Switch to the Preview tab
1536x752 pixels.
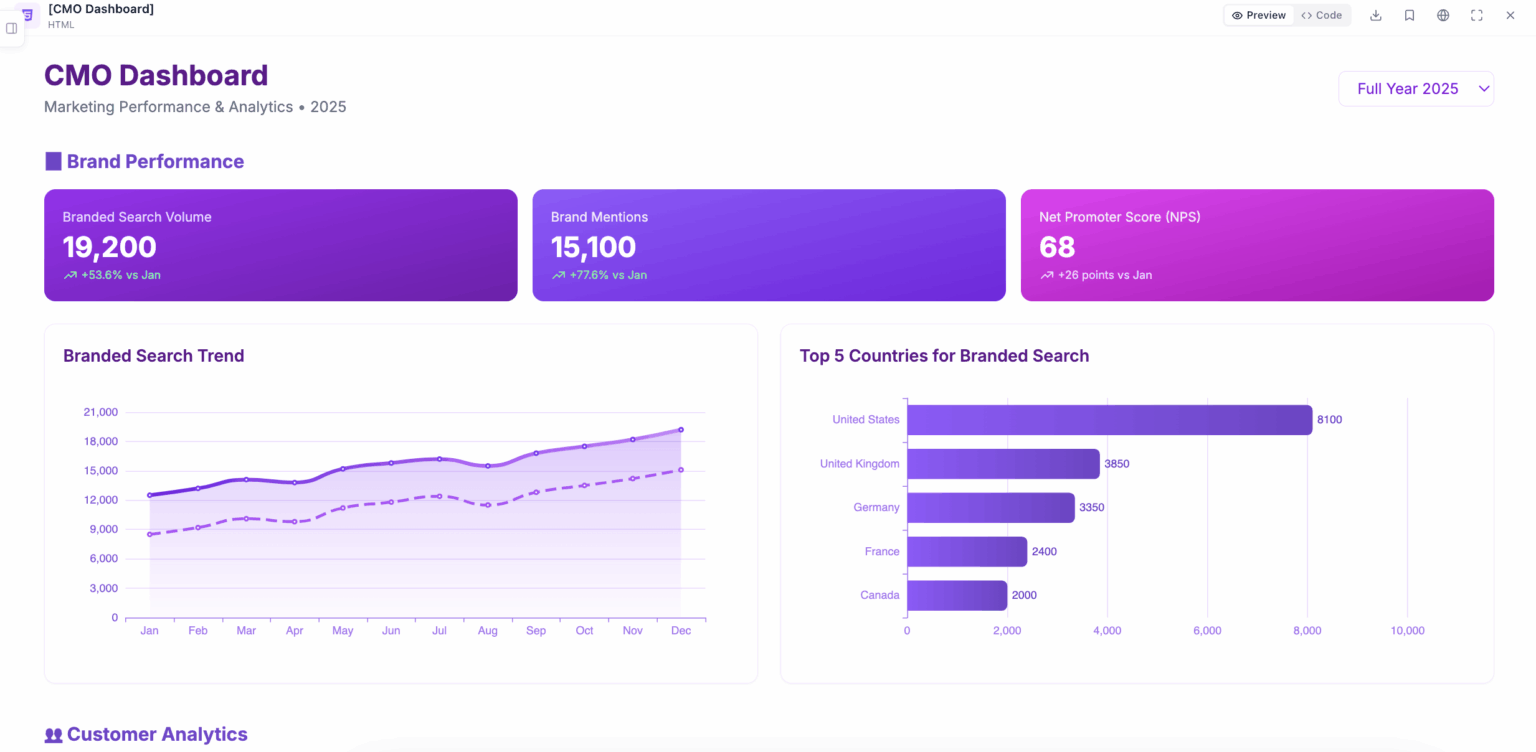[1259, 15]
